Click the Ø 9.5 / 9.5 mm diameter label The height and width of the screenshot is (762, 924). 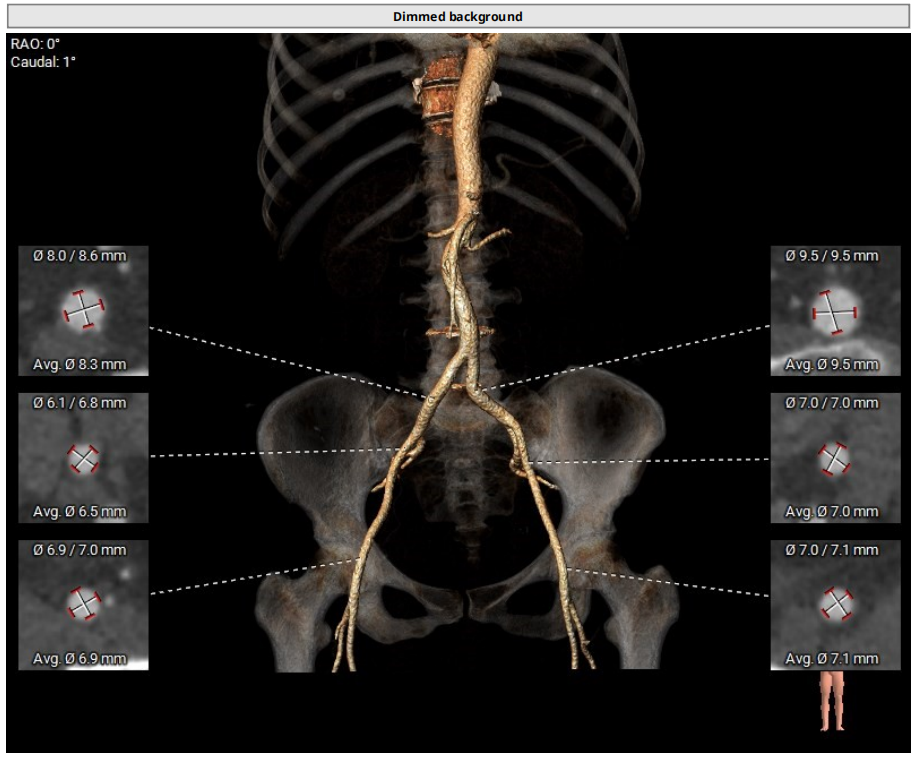(832, 256)
